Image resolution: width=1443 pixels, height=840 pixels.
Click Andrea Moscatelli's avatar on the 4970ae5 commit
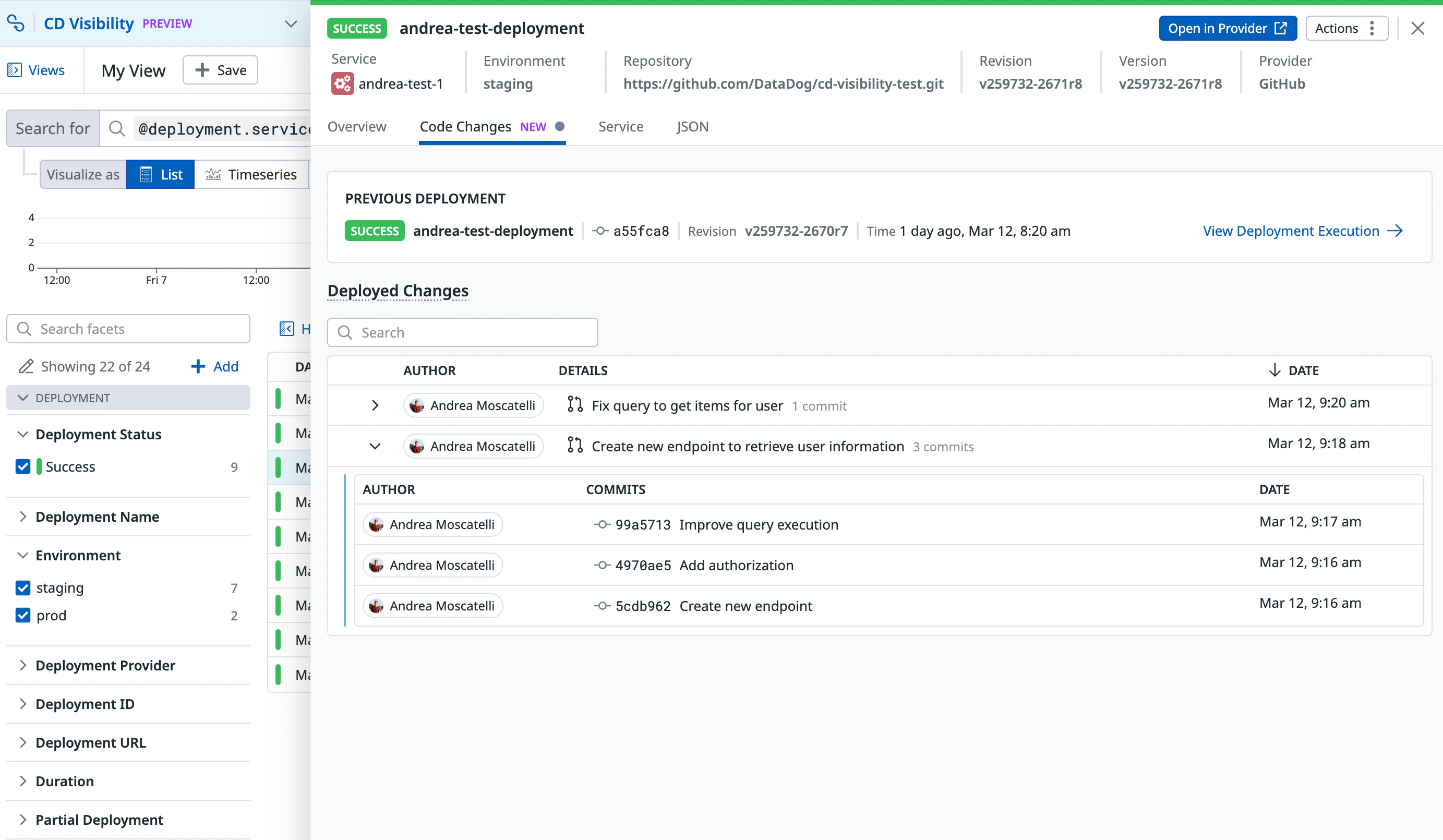pos(376,565)
